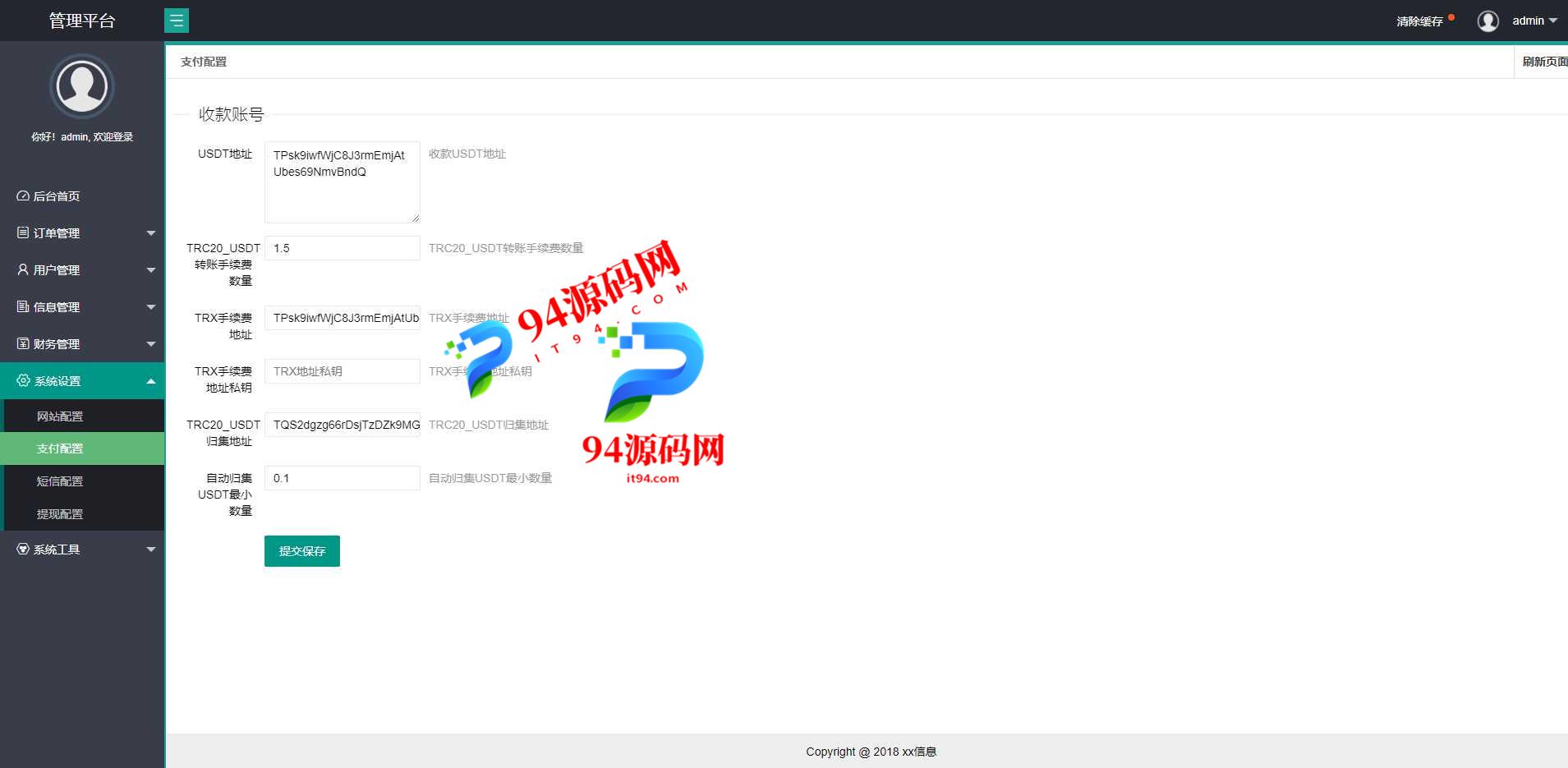Open the admin dropdown arrow
The width and height of the screenshot is (1568, 768).
[x=1552, y=21]
